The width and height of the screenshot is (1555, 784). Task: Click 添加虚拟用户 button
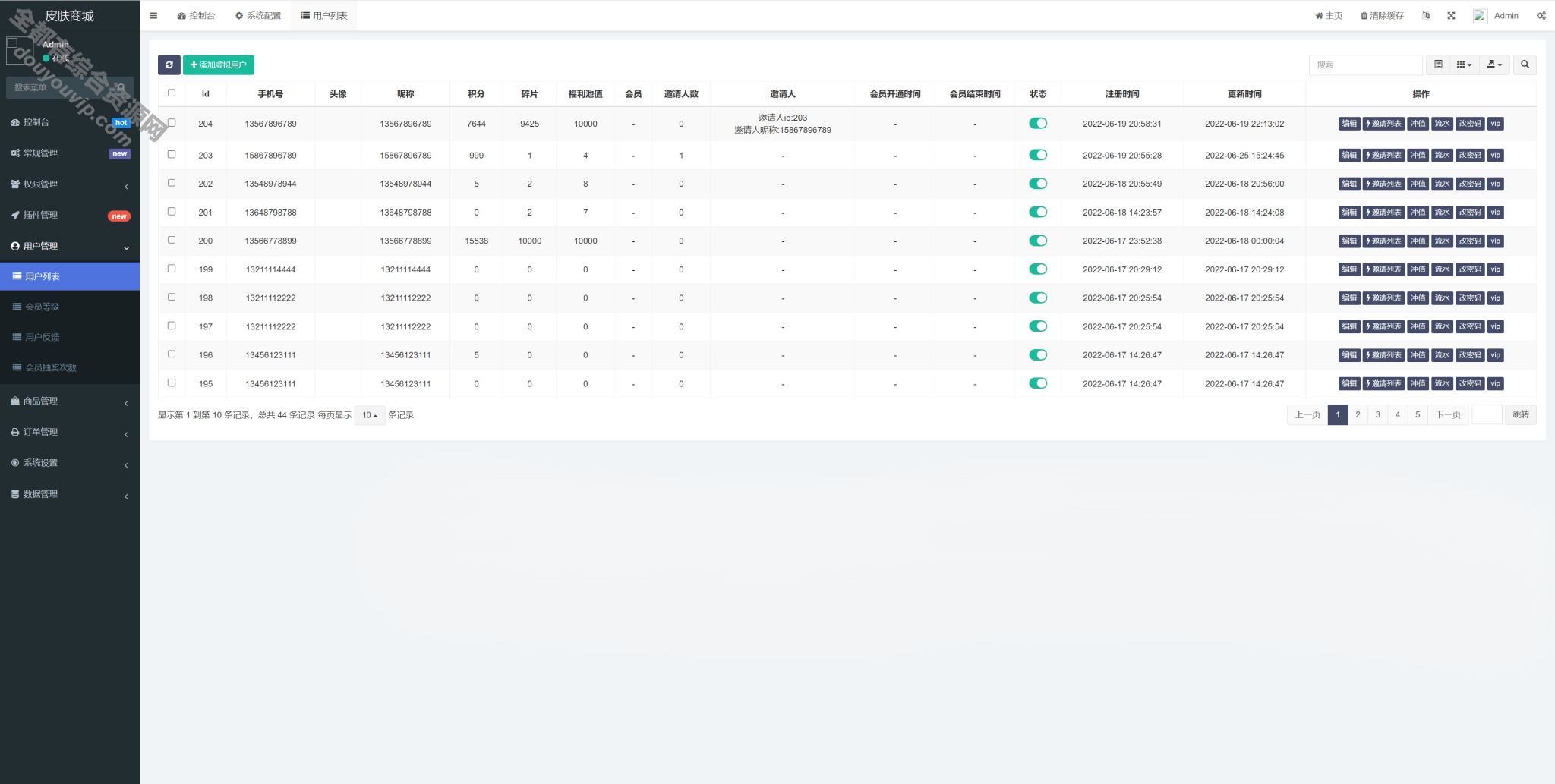tap(219, 65)
